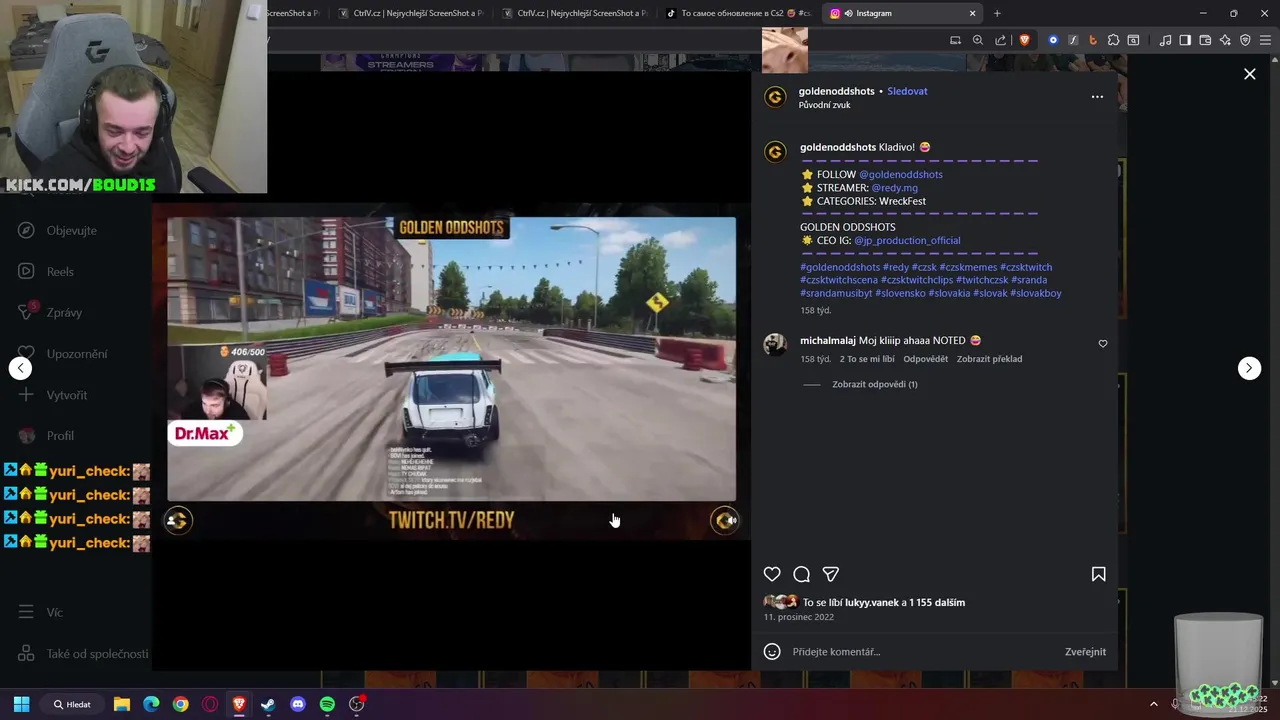Follow goldenoddshots via Sledovat
1280x720 pixels.
[907, 91]
